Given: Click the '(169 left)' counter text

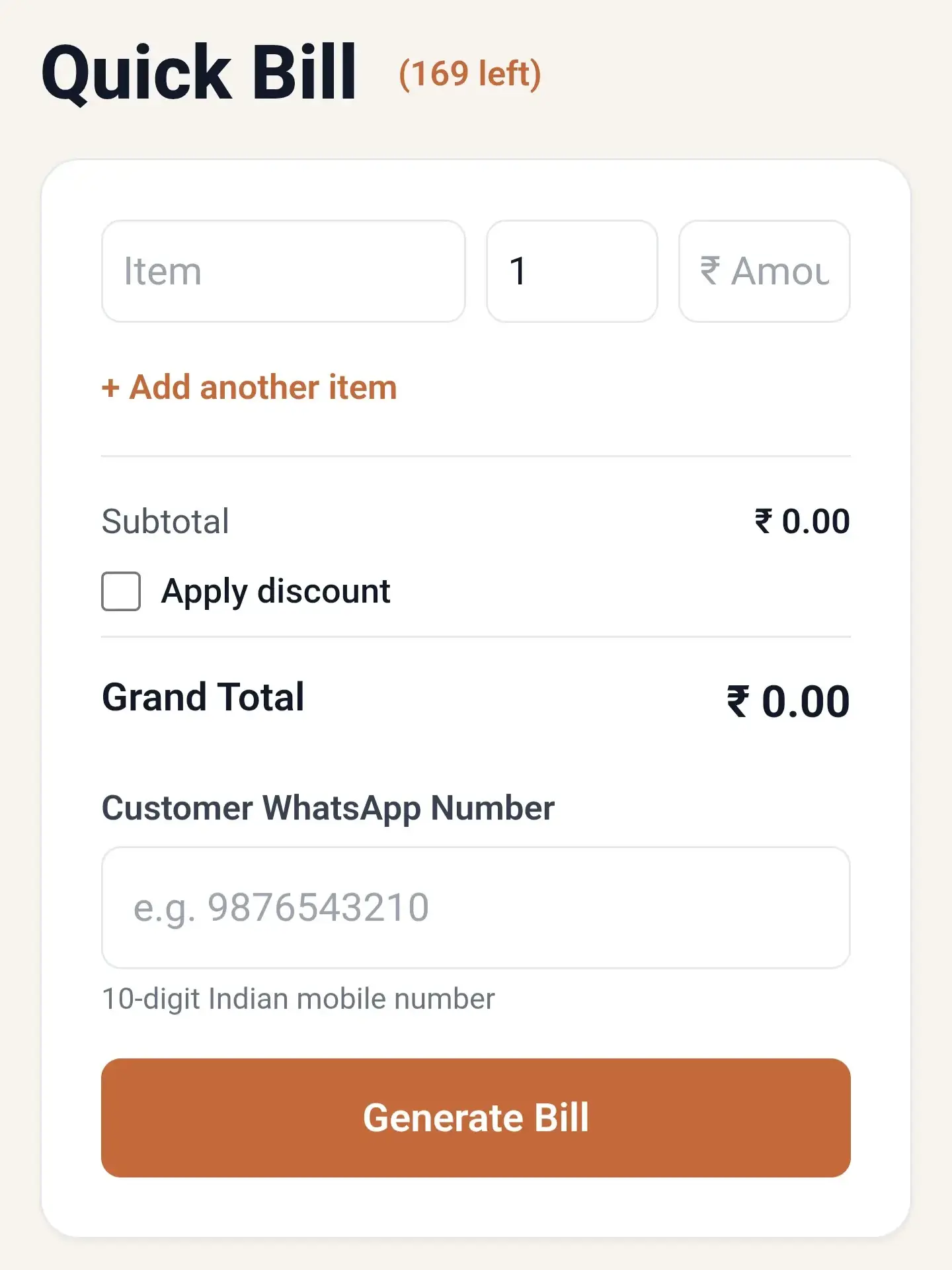Looking at the screenshot, I should 470,73.
